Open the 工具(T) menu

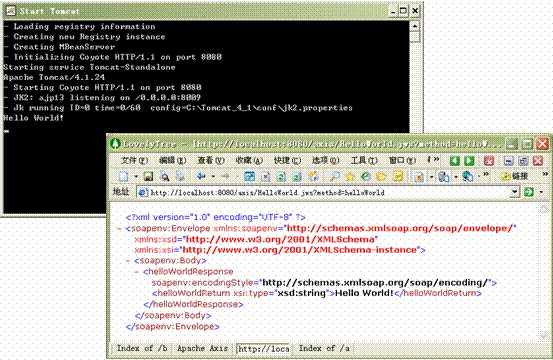pos(364,160)
